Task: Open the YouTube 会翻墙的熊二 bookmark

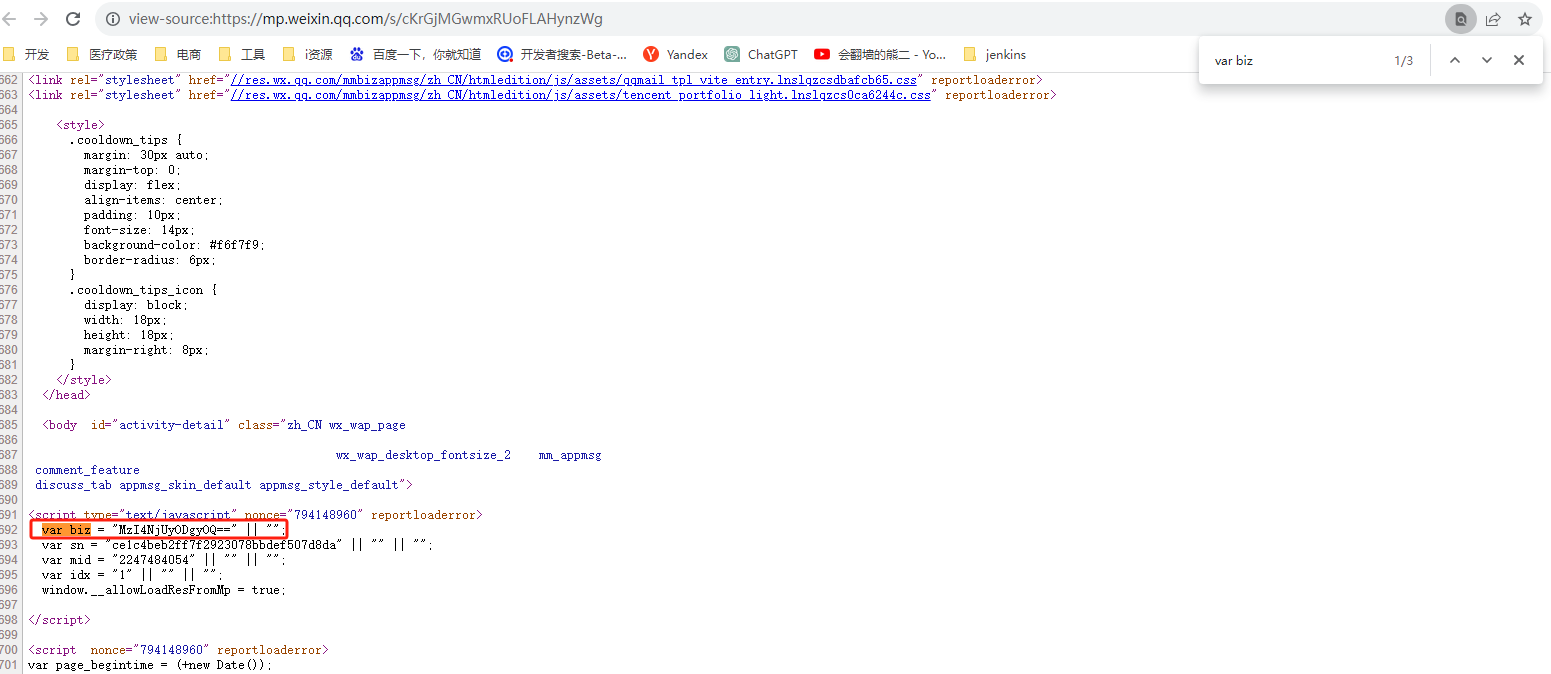Action: [881, 55]
